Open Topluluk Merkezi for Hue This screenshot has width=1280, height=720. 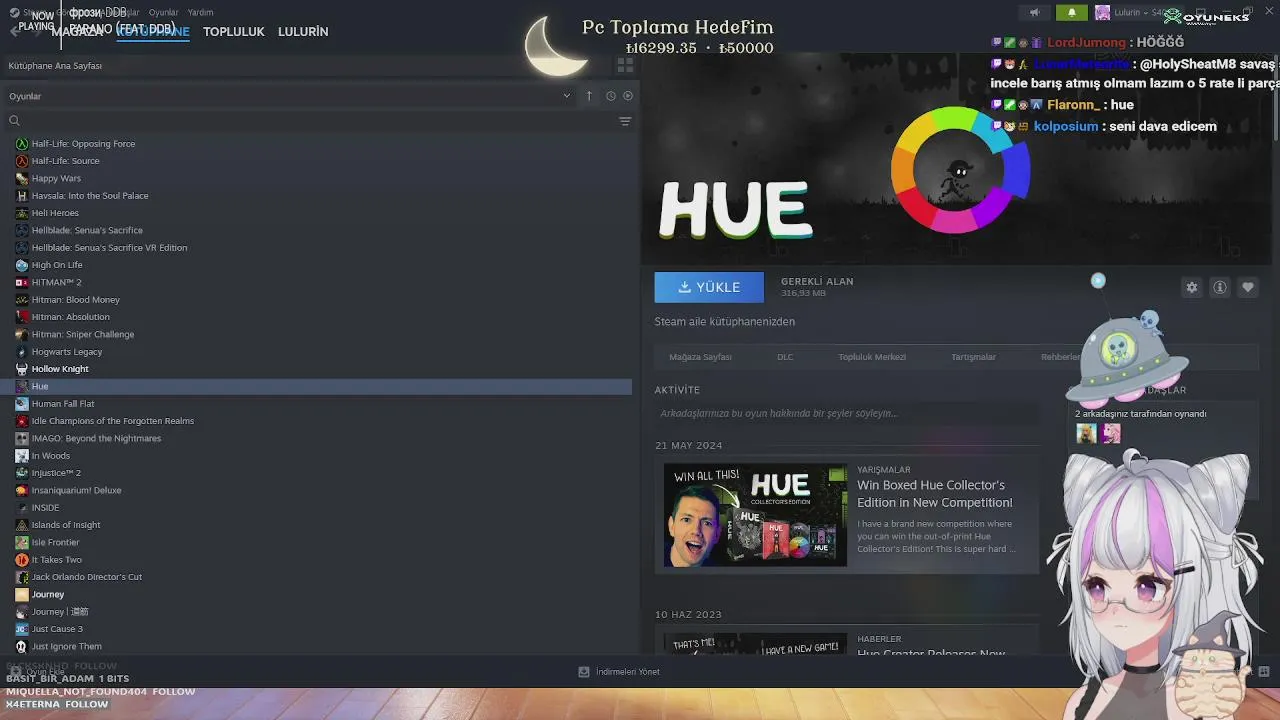tap(872, 357)
